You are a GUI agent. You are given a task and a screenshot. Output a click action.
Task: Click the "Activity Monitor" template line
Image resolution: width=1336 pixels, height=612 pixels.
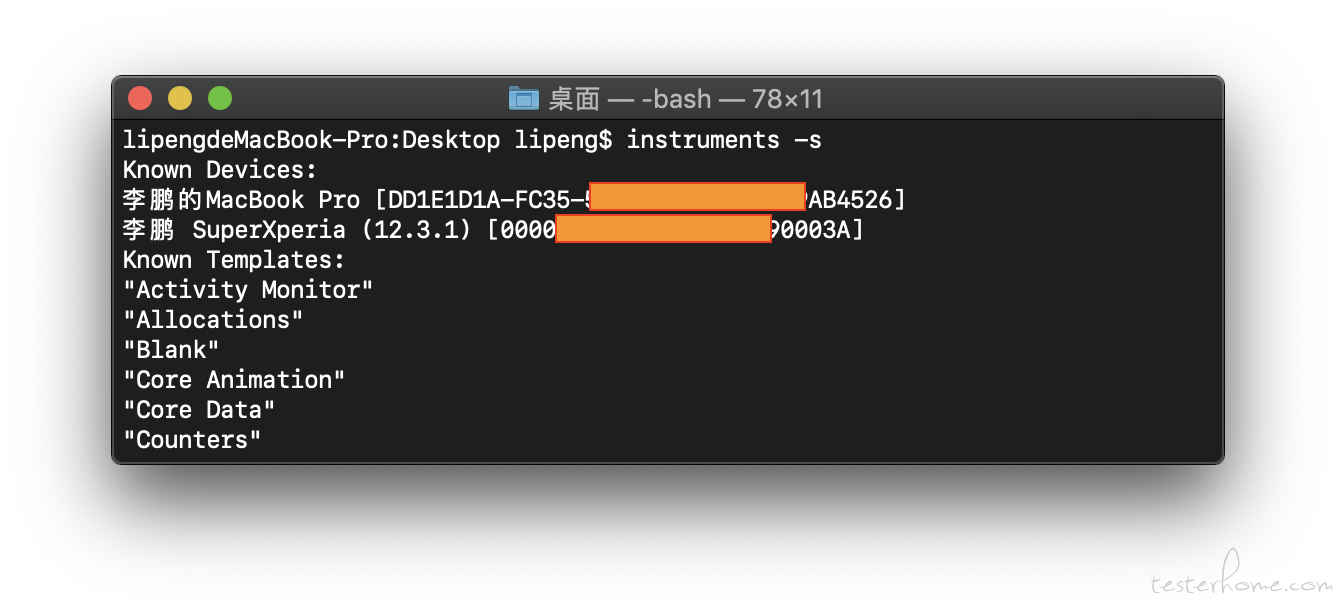[x=248, y=290]
